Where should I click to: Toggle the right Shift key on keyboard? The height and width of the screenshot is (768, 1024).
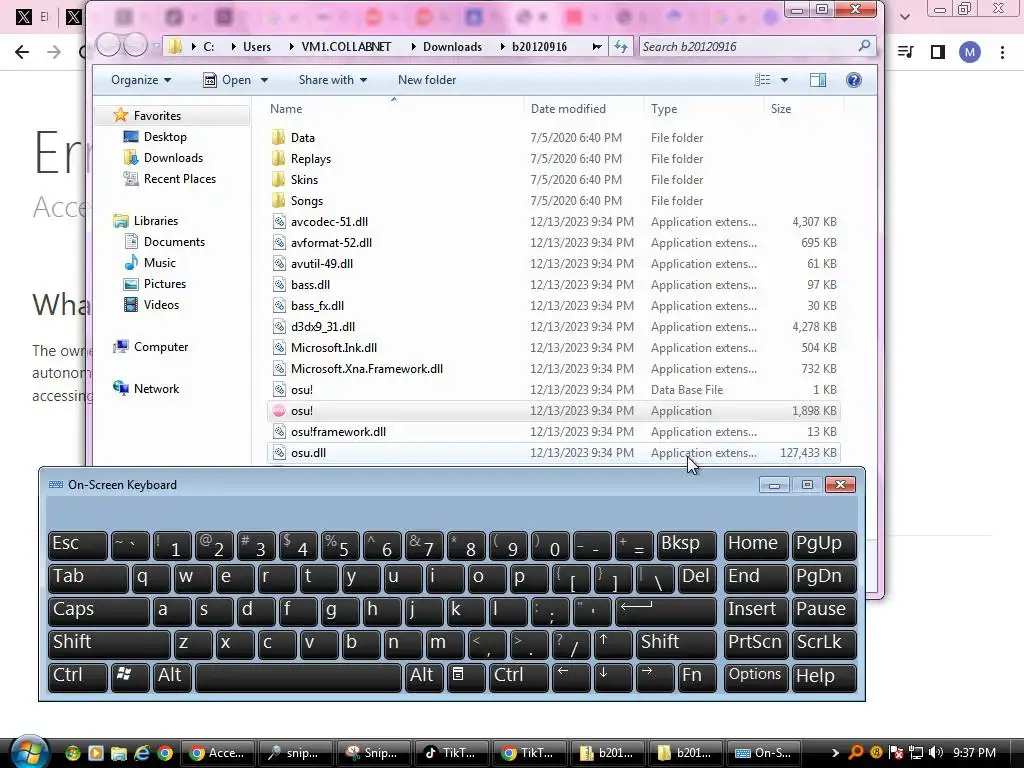pos(676,644)
